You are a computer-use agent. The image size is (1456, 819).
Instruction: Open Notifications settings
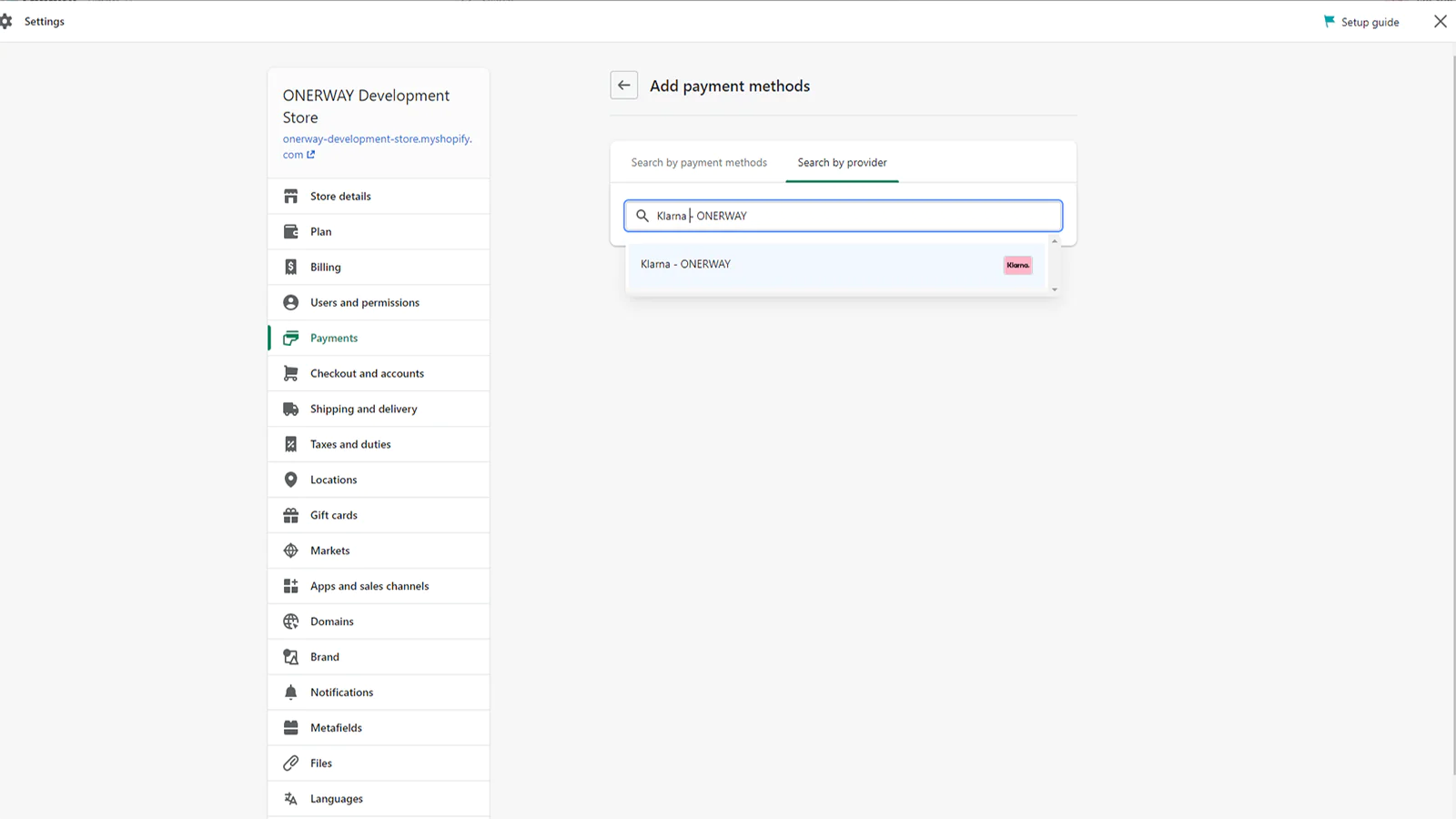pyautogui.click(x=379, y=693)
